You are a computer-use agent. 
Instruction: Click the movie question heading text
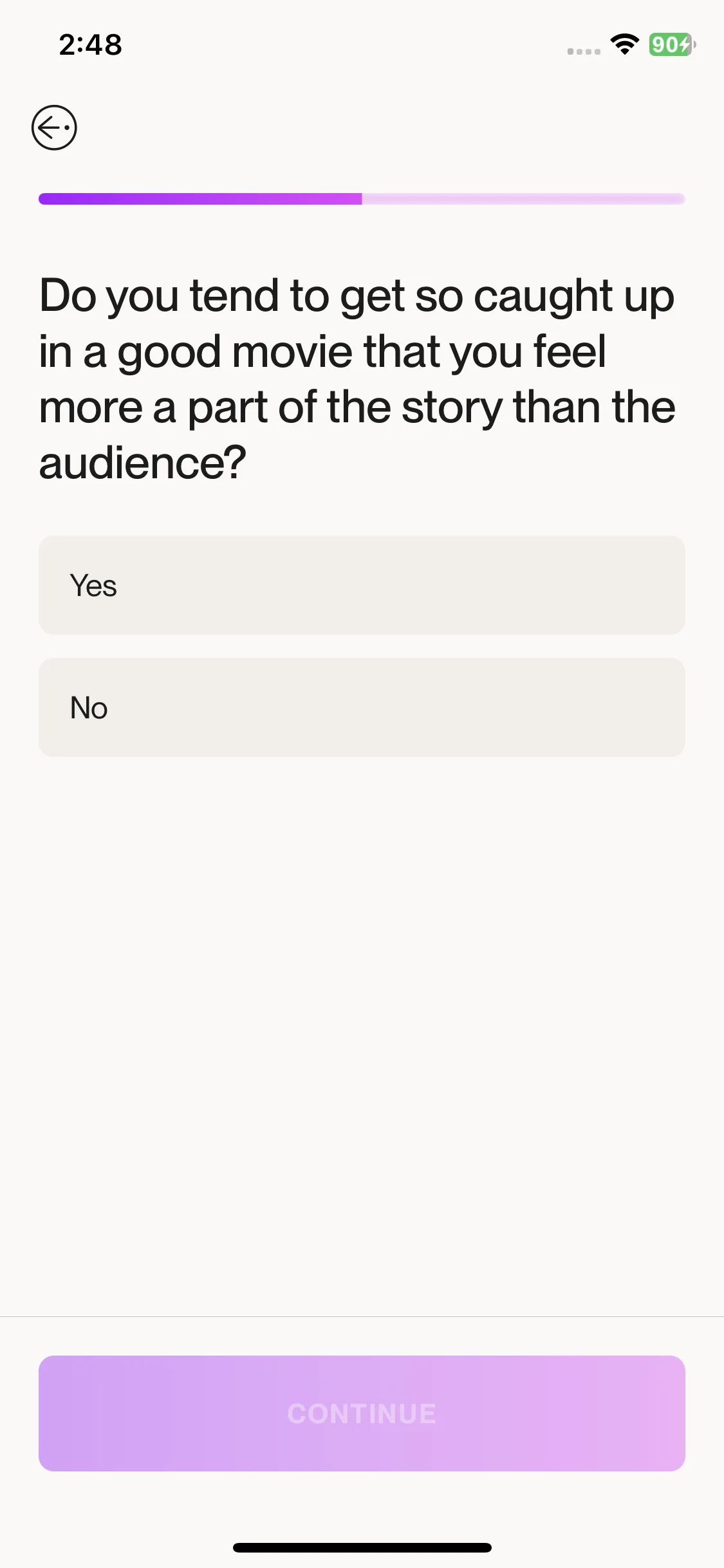358,379
